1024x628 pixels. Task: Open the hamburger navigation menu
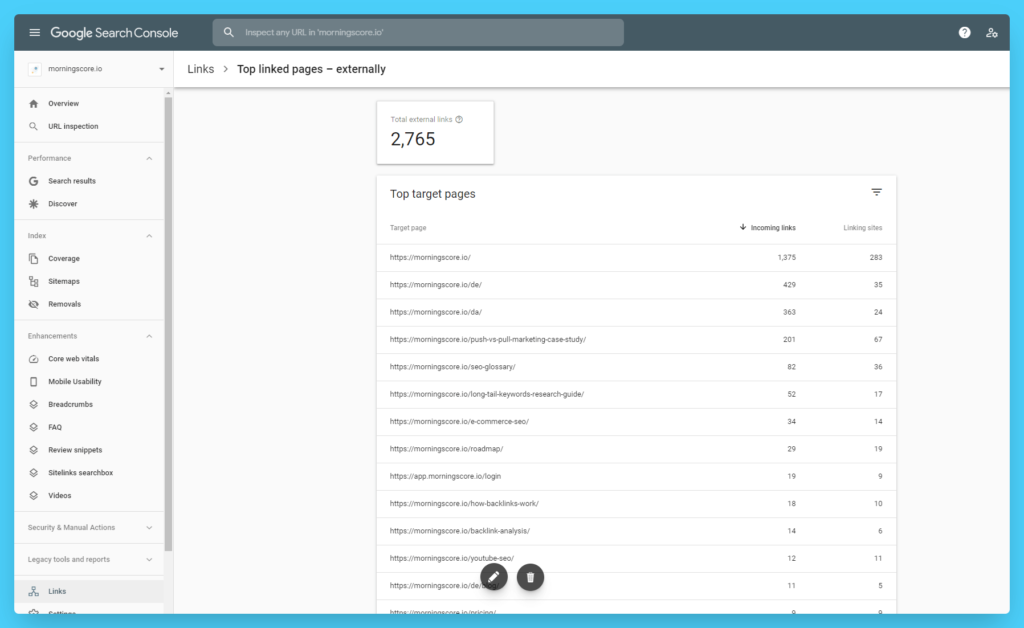35,33
